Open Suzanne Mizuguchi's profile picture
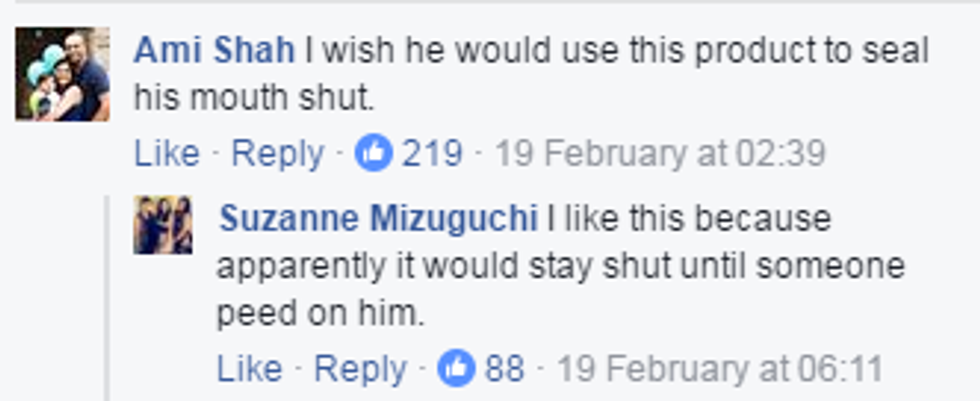The image size is (980, 401). pos(163,225)
